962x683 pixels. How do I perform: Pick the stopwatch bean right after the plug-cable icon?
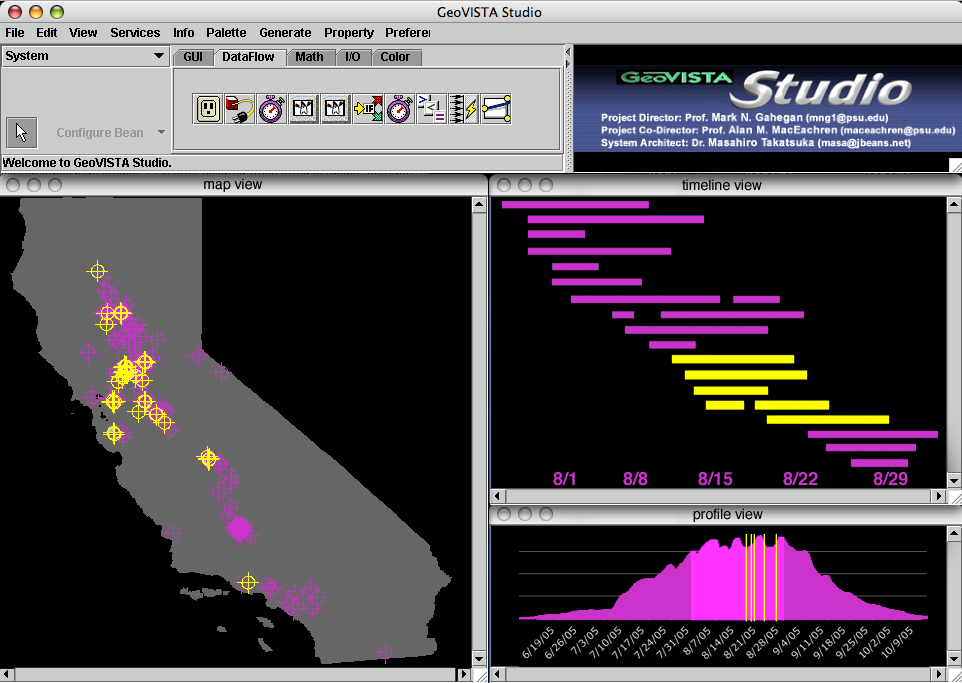click(272, 109)
